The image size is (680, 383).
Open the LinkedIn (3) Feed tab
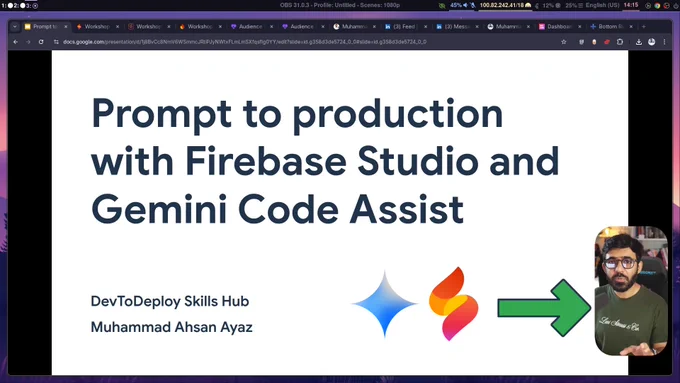(x=405, y=27)
